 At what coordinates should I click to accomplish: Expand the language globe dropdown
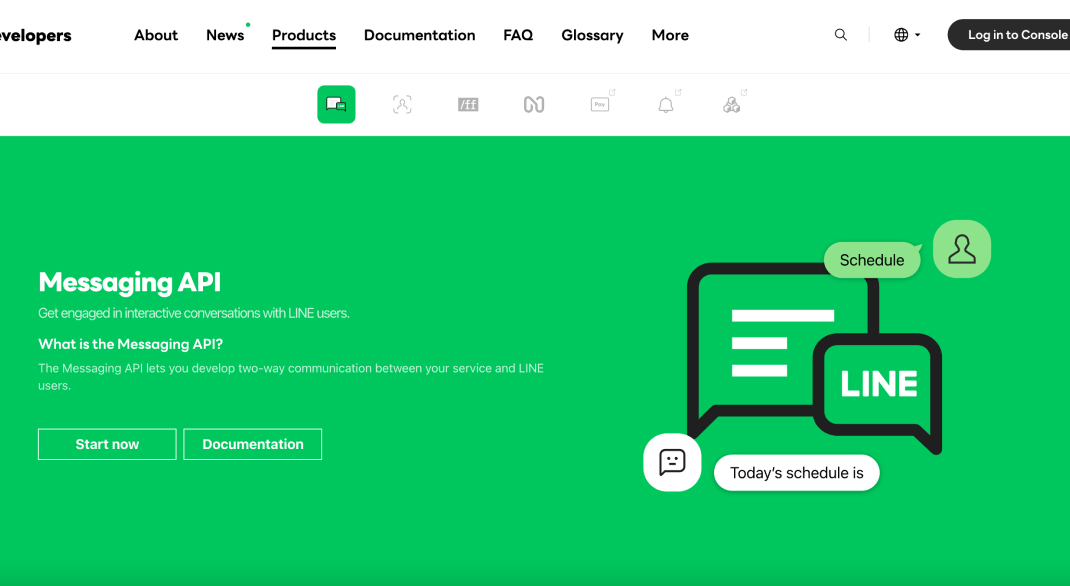point(907,35)
